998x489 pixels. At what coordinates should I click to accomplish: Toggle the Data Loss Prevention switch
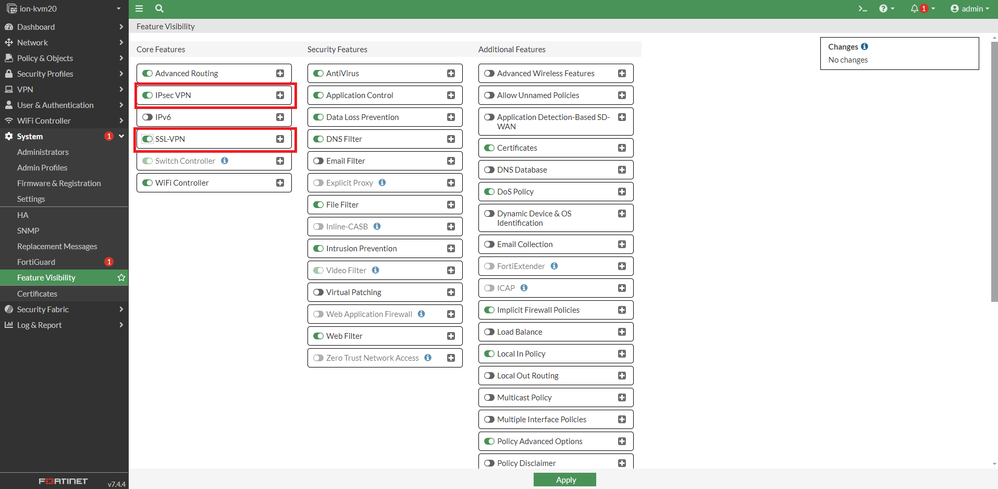[318, 117]
